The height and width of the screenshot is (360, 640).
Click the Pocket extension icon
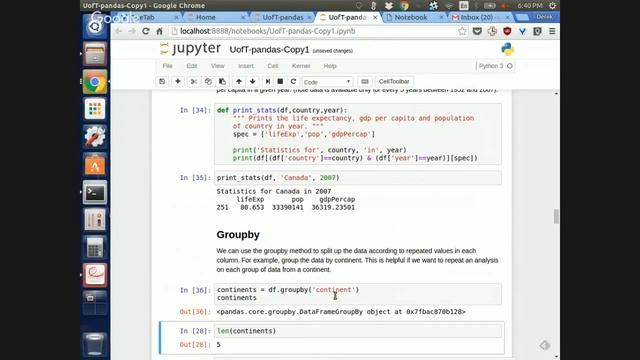477,31
